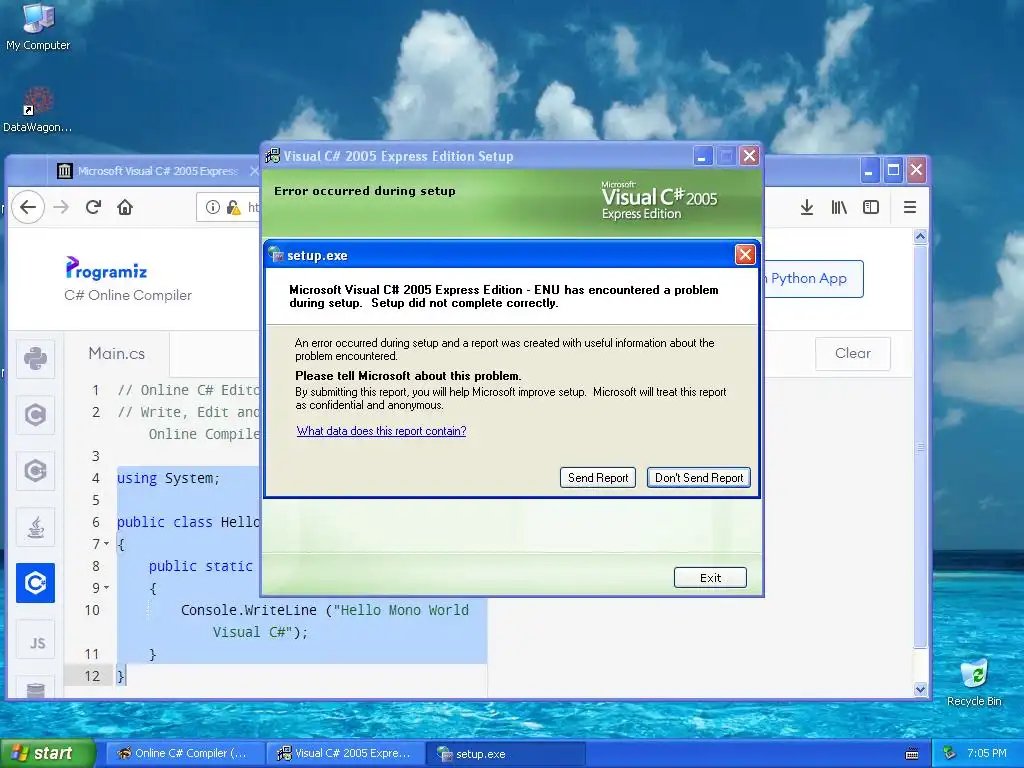The image size is (1024, 768).
Task: Maximize the browser window
Action: coord(893,170)
